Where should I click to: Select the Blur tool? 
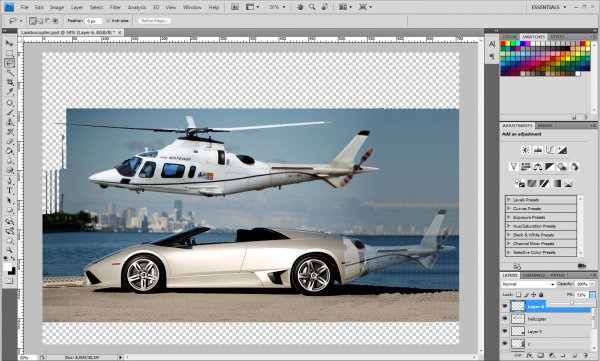point(9,160)
